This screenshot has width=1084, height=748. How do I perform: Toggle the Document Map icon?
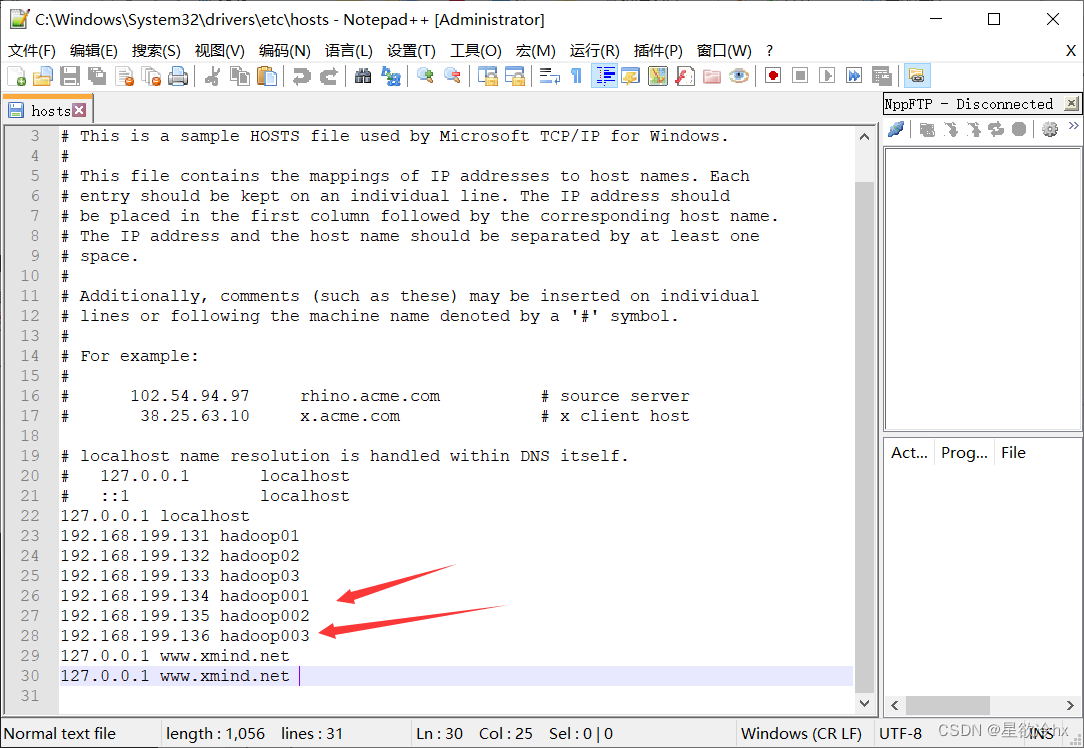(x=657, y=76)
